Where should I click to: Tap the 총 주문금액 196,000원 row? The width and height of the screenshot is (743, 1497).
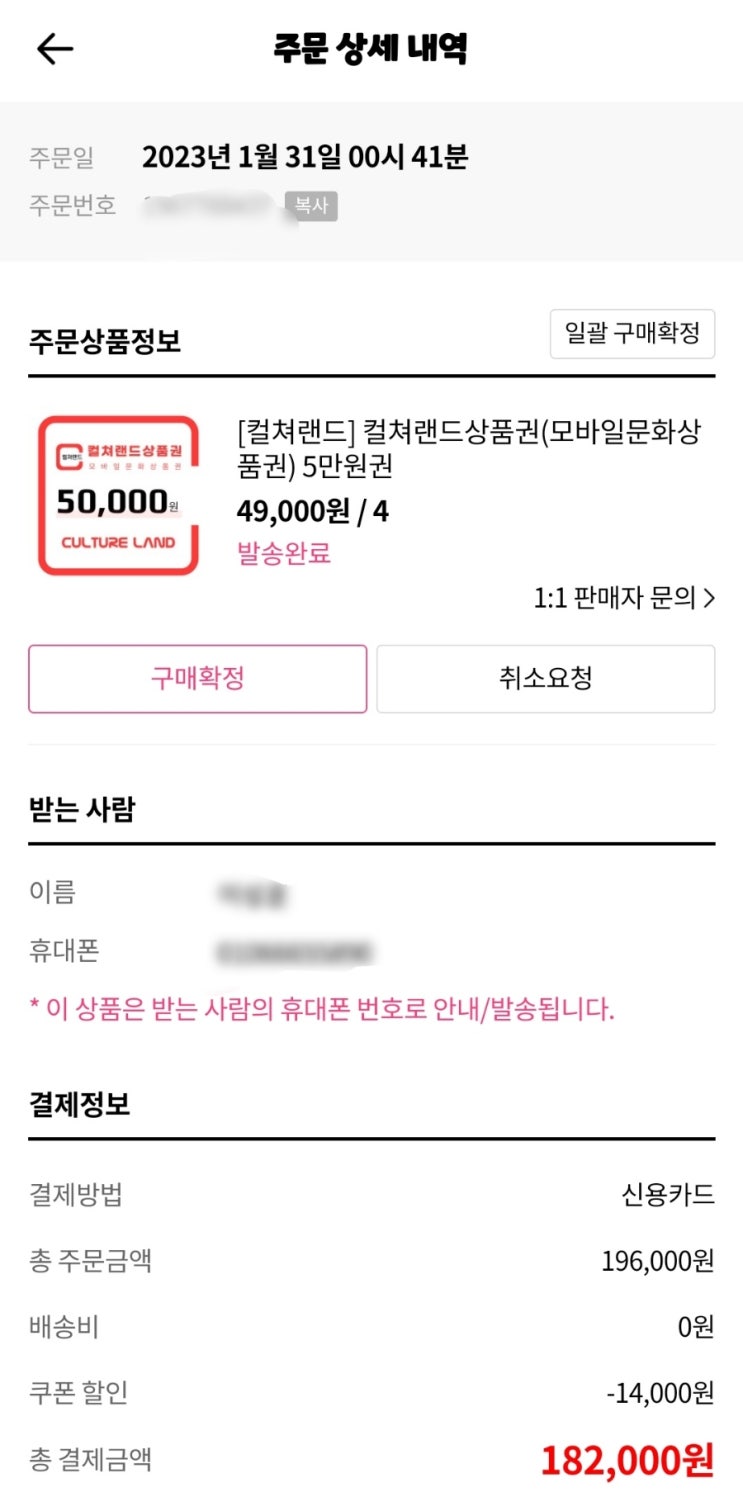point(372,1260)
